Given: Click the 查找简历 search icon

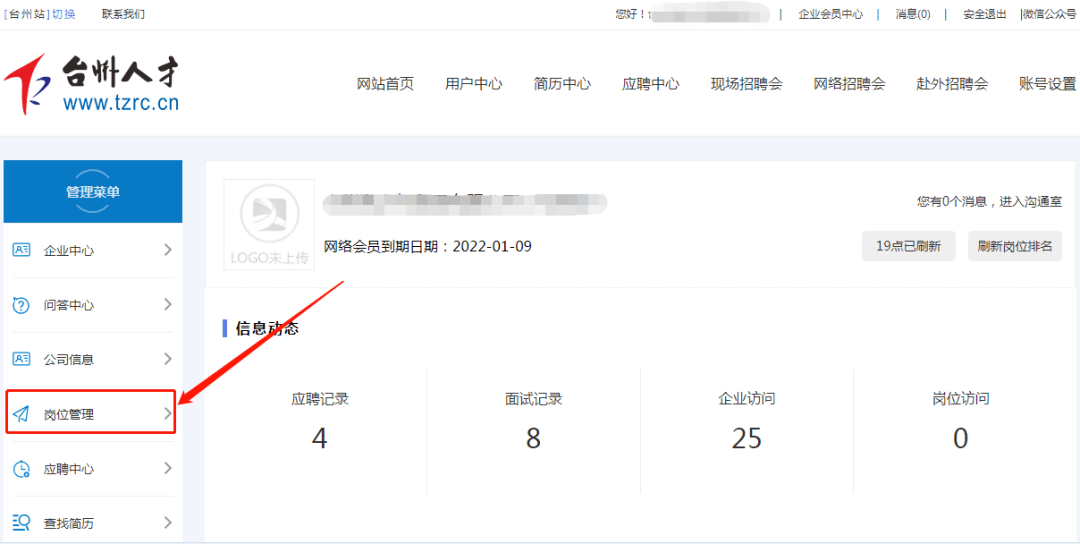Looking at the screenshot, I should pyautogui.click(x=22, y=523).
